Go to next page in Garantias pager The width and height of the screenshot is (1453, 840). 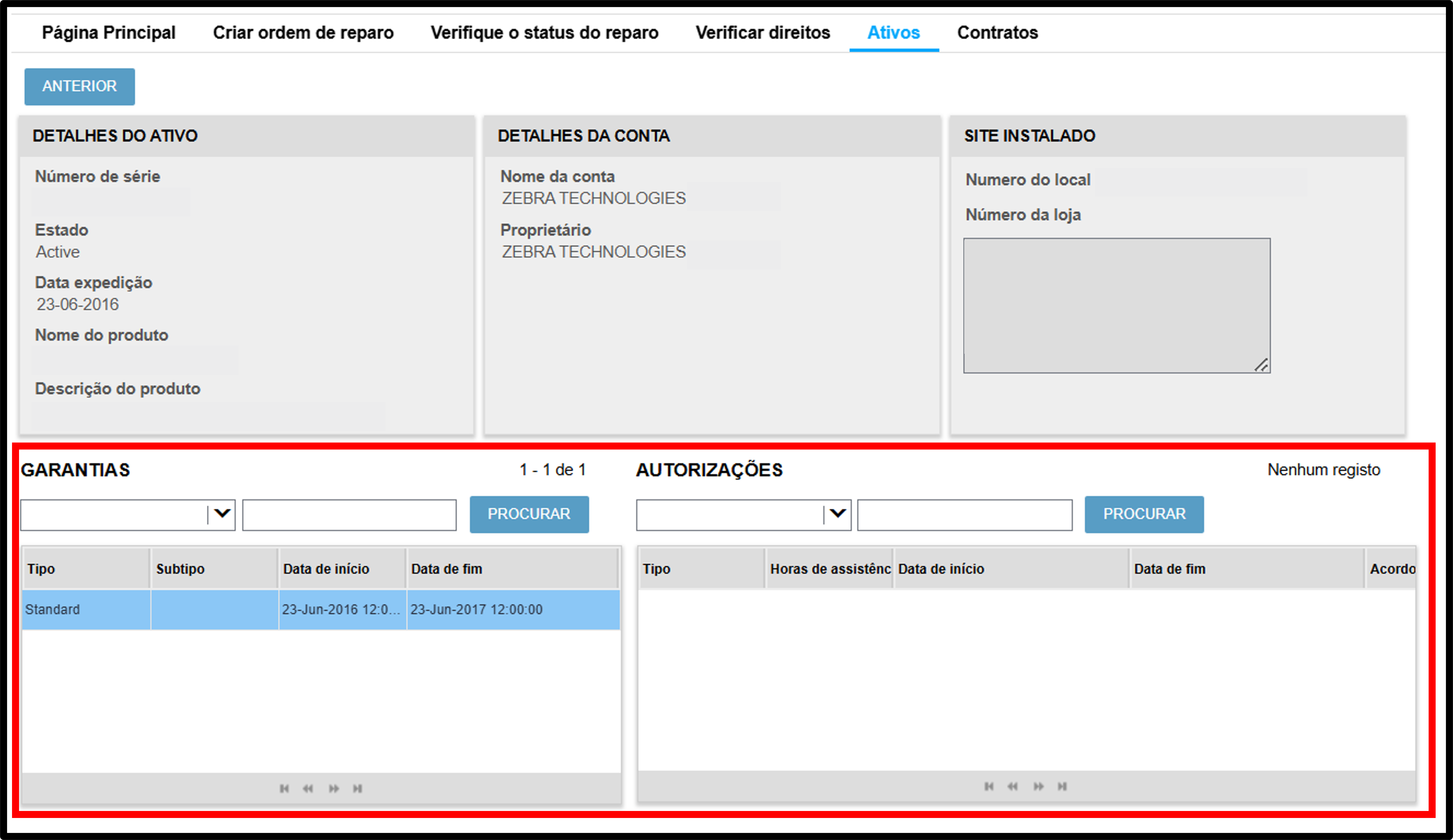(334, 788)
